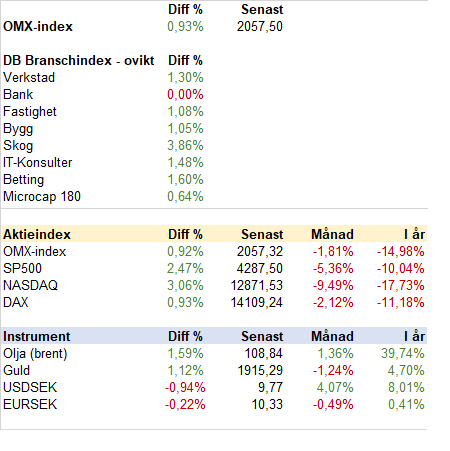Click the Fastighet sector label
The height and width of the screenshot is (451, 450).
pyautogui.click(x=30, y=112)
